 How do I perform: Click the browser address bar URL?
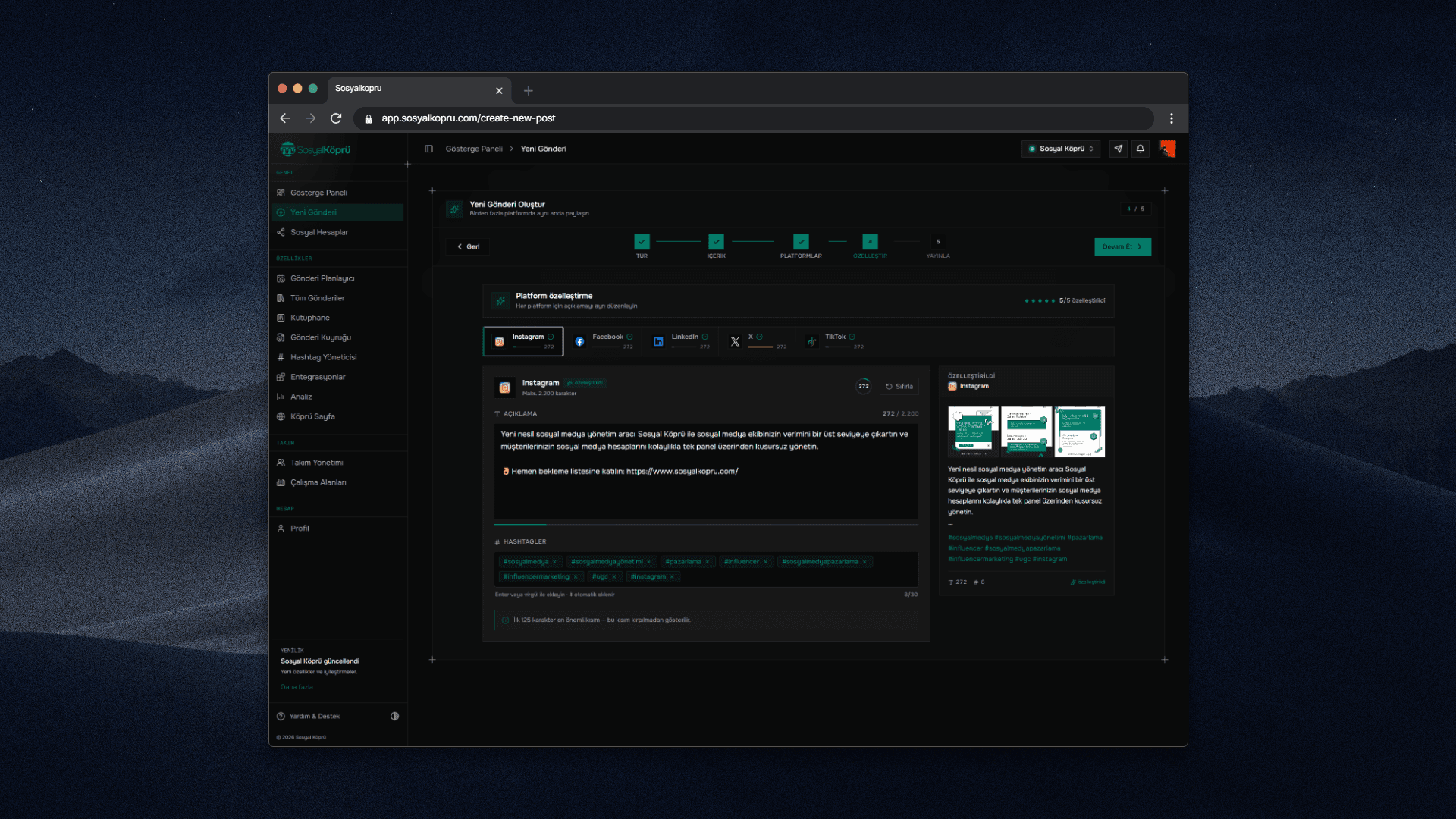(x=468, y=118)
